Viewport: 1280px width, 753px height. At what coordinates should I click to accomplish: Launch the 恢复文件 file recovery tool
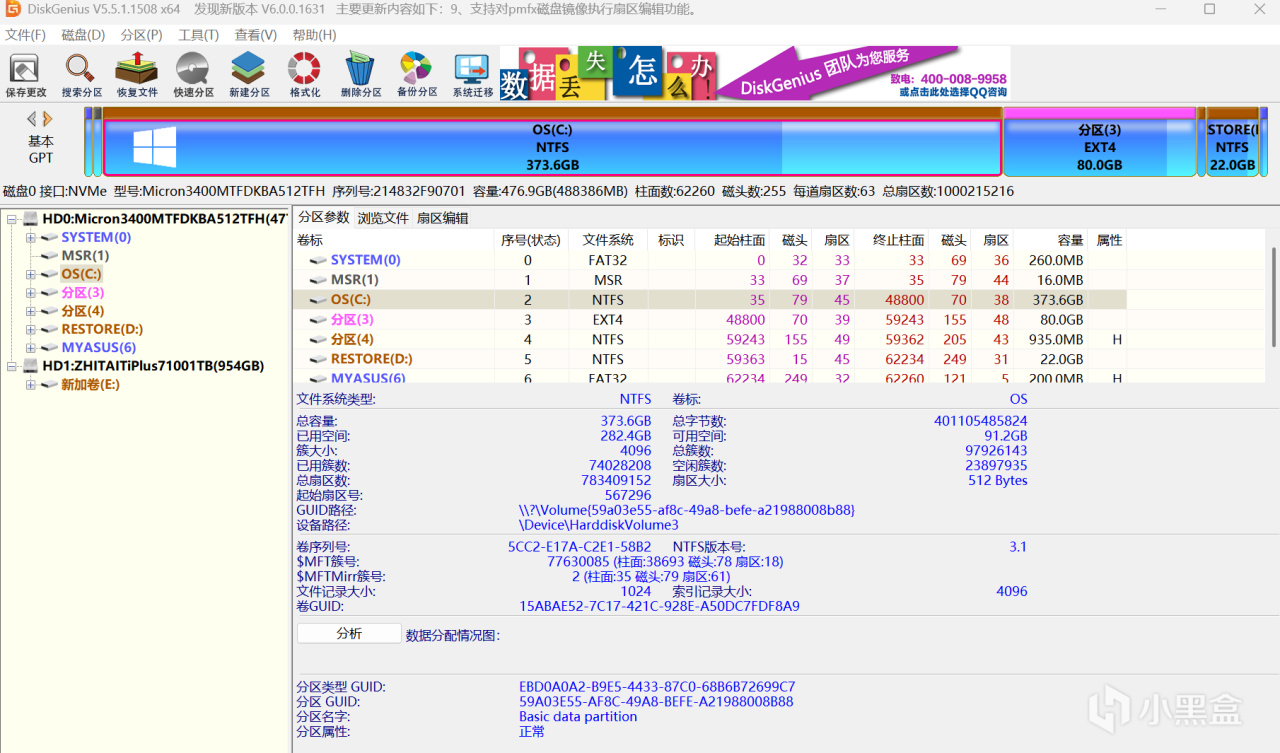pyautogui.click(x=137, y=75)
